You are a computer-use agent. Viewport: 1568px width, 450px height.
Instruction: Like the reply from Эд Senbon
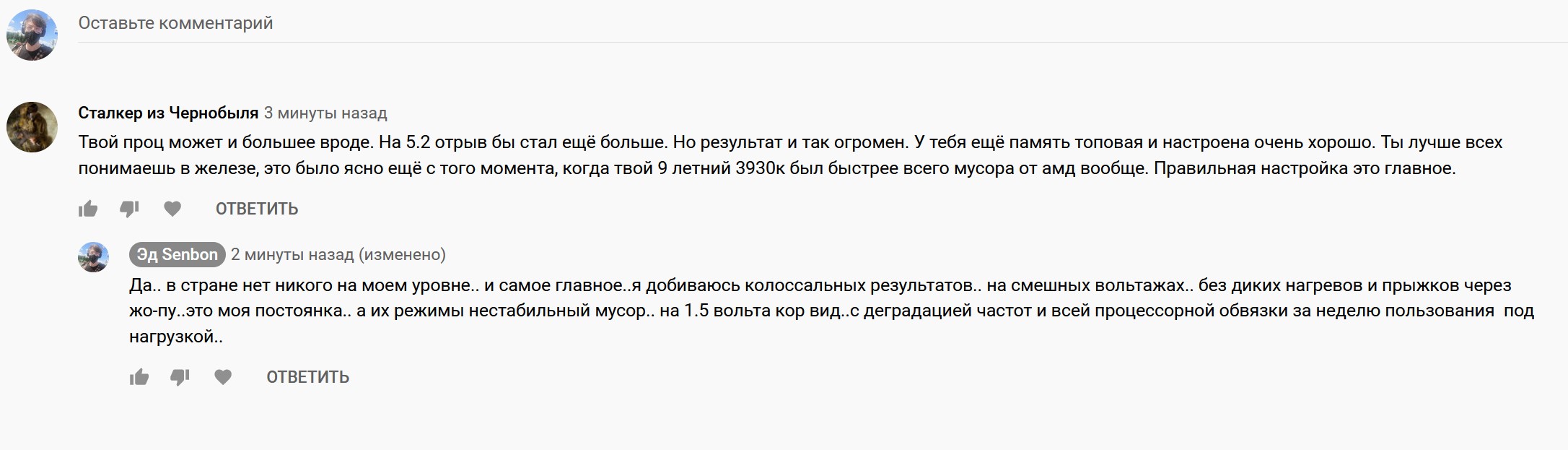coord(139,377)
